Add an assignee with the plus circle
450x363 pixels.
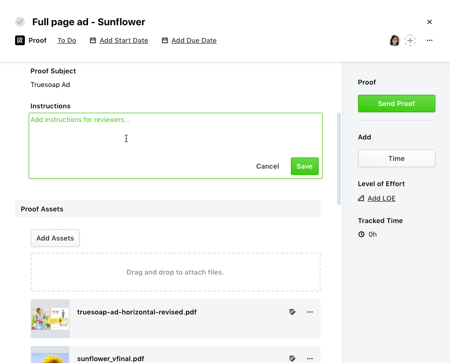click(x=410, y=40)
